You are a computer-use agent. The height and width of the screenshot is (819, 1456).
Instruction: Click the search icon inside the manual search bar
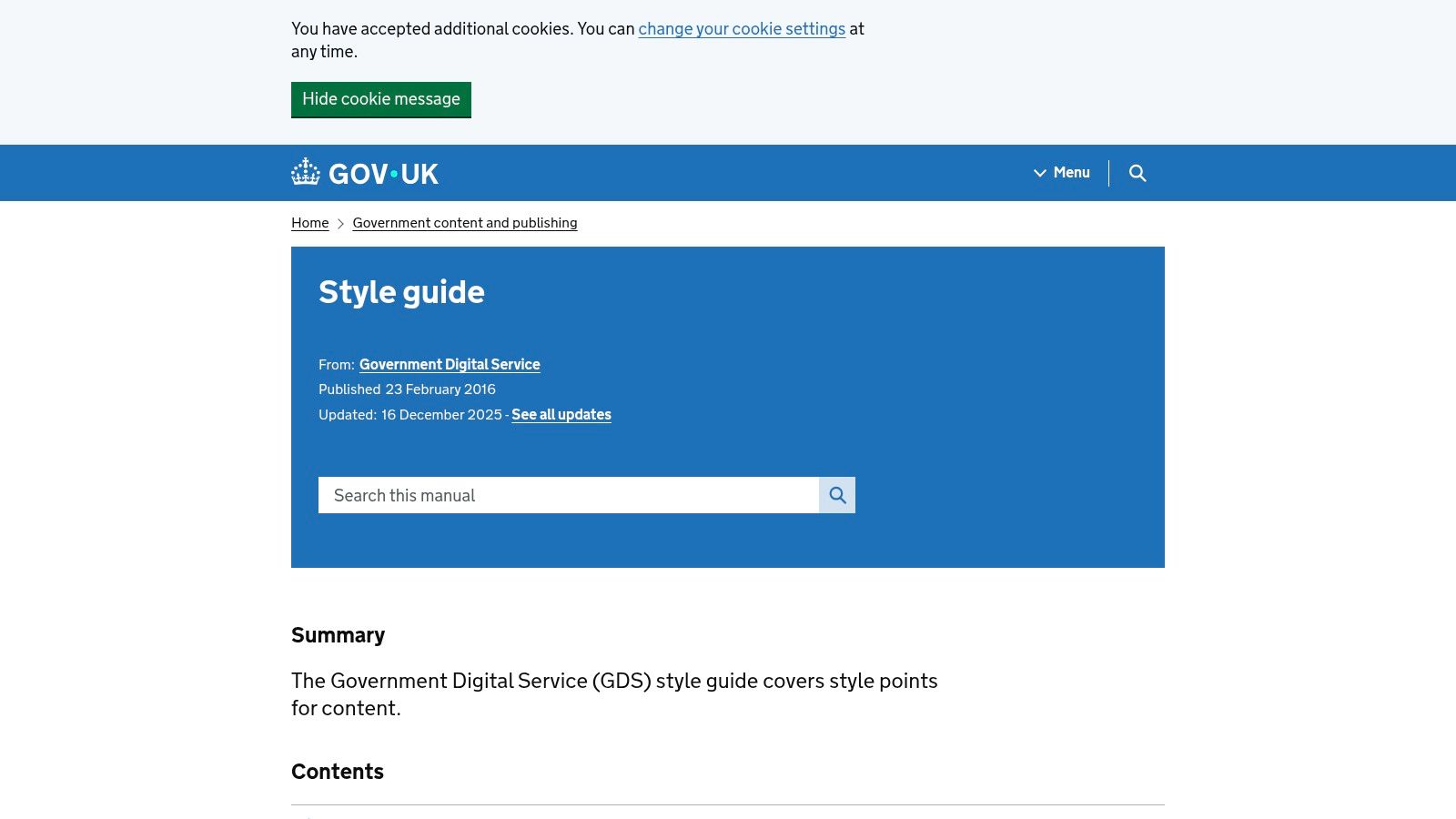click(836, 495)
